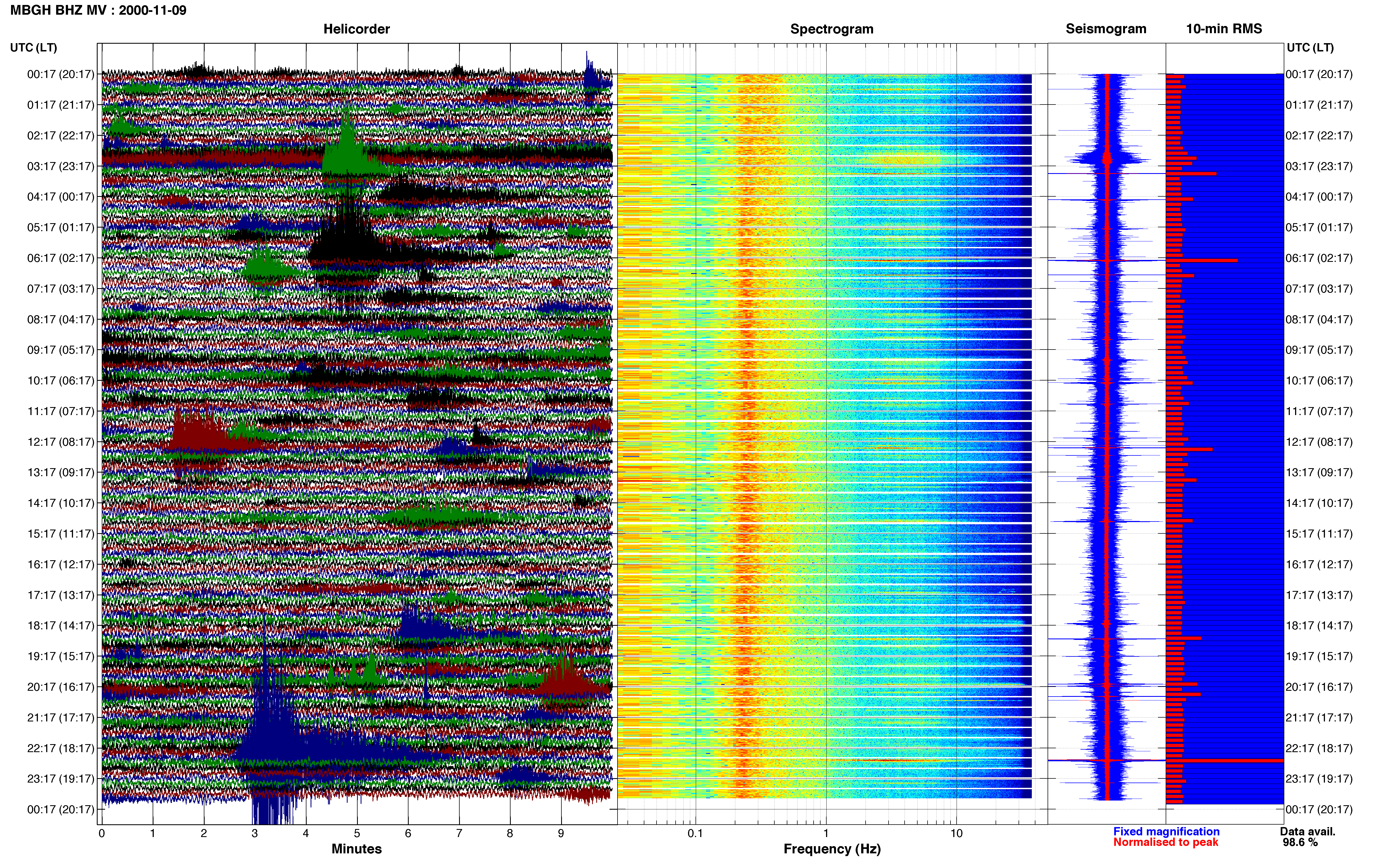The image size is (1388, 868).
Task: Click the '98.6 %' data availability value
Action: (1300, 843)
